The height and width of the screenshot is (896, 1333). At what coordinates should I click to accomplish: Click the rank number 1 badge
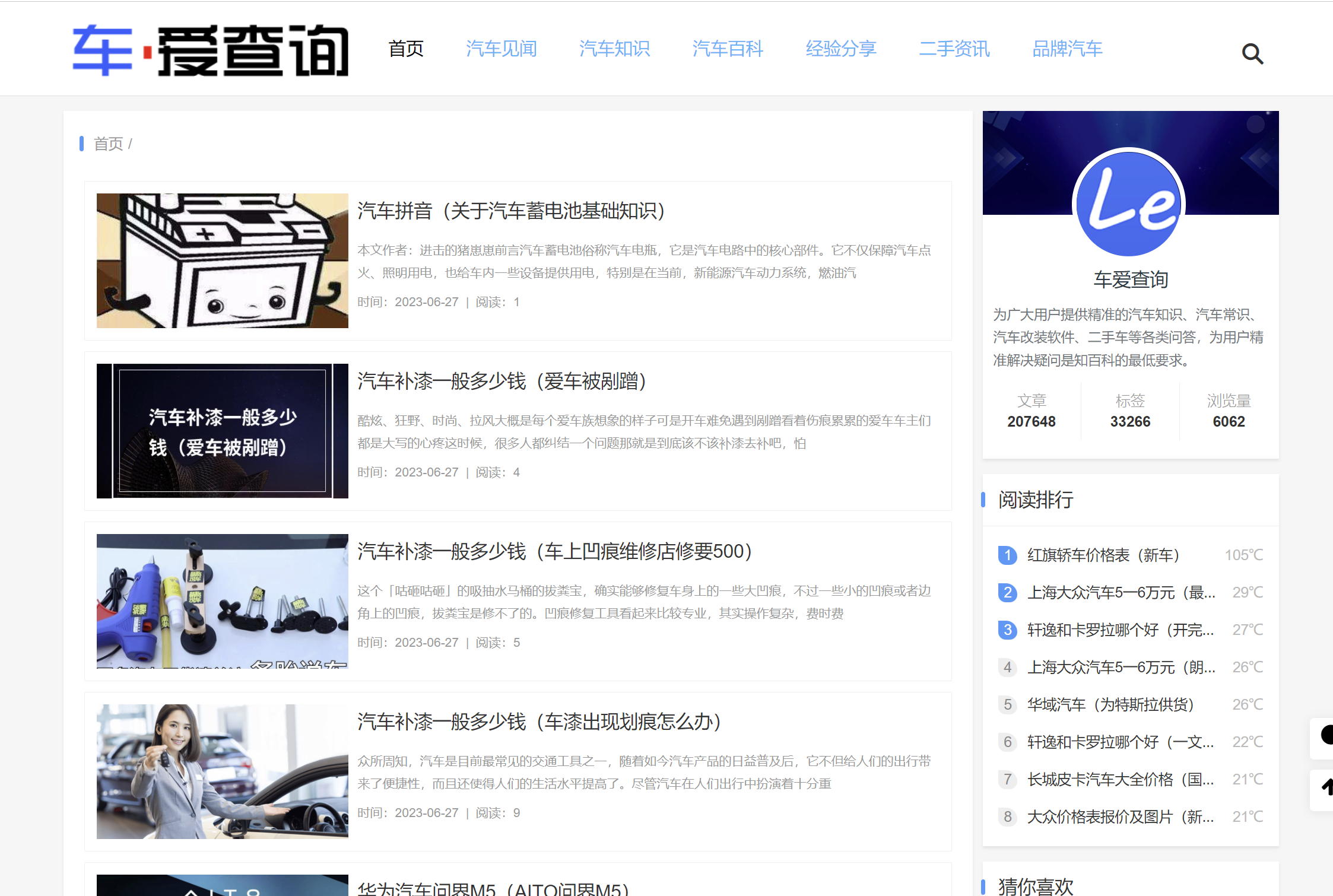[x=1007, y=555]
